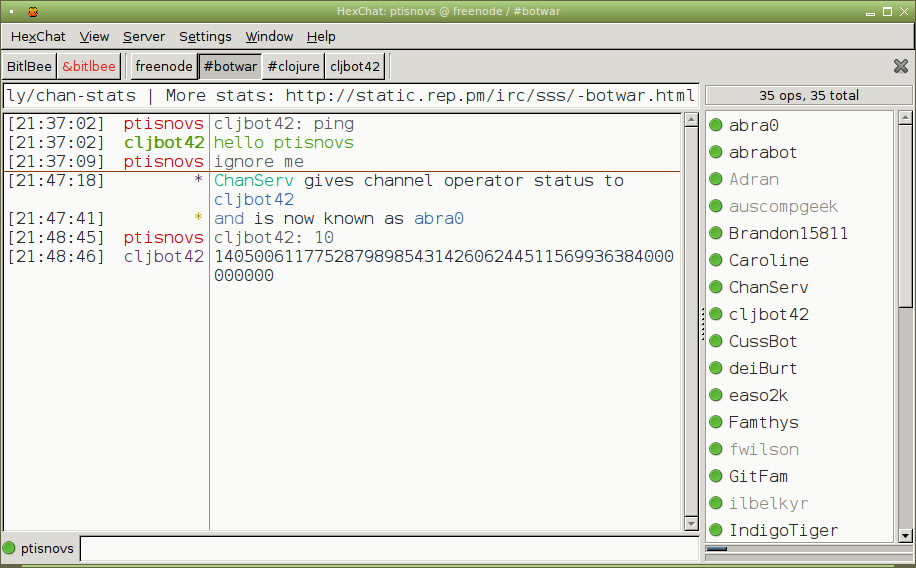This screenshot has height=568, width=916.
Task: Click the ptisnovs nickname button
Action: 47,548
